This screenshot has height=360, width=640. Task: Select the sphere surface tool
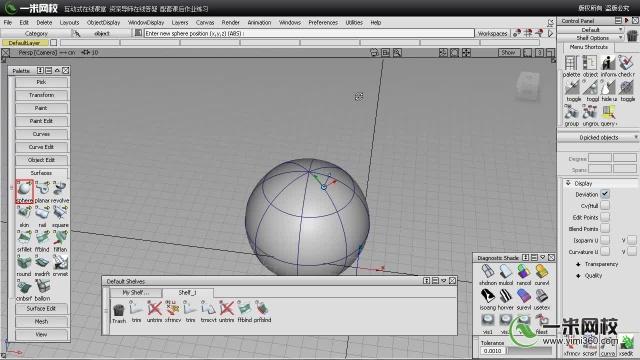(x=24, y=191)
